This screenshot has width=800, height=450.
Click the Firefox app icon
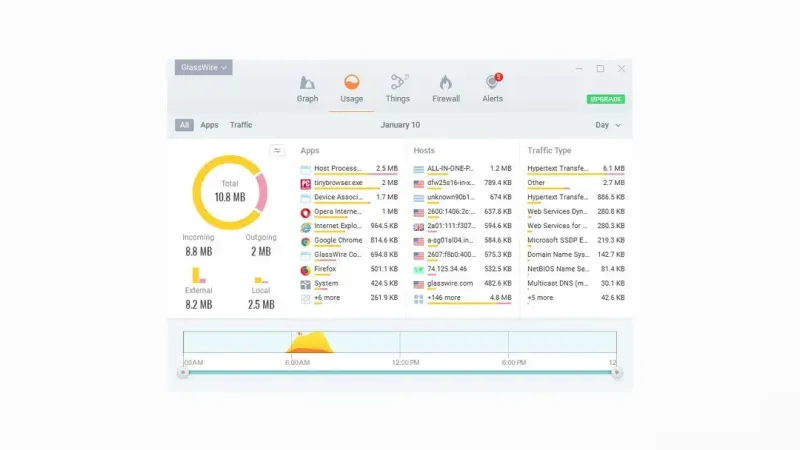tap(306, 270)
